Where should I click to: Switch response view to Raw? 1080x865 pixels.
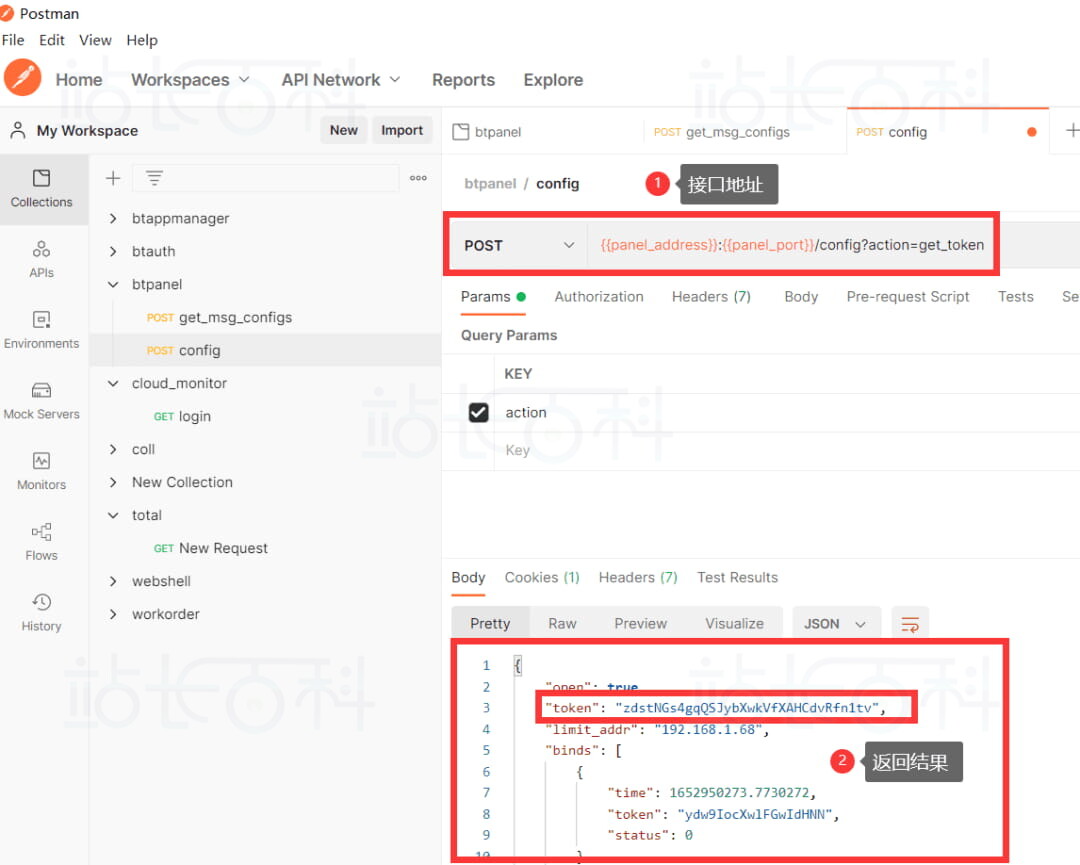pyautogui.click(x=562, y=624)
